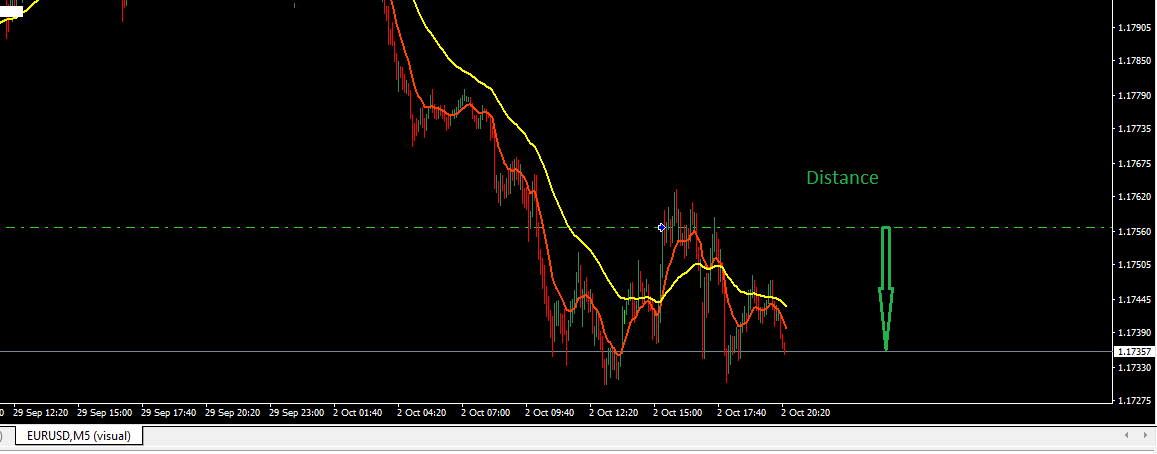Click the 2 Oct 15:00 time label

(x=679, y=413)
